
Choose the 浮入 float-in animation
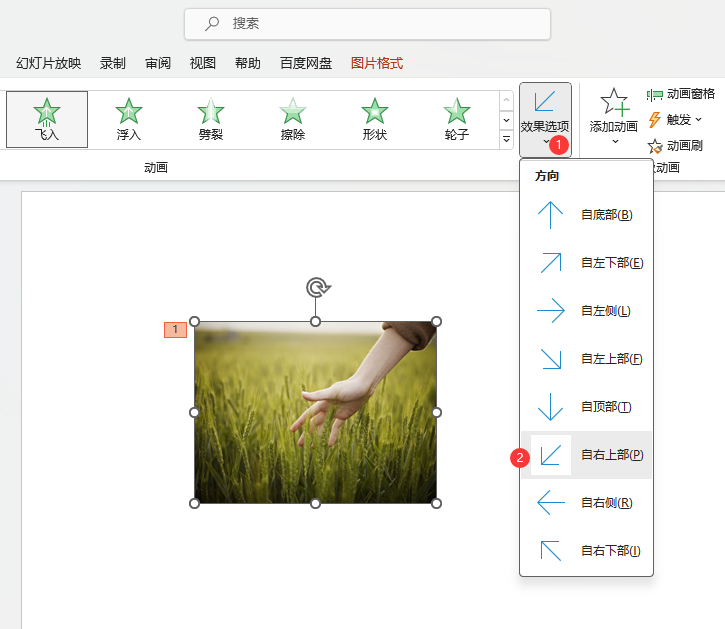pyautogui.click(x=129, y=119)
